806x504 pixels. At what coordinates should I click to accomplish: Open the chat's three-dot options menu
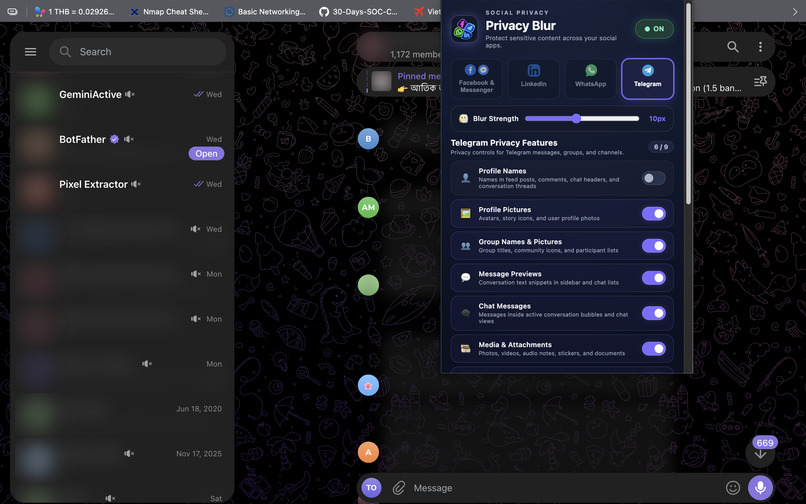[760, 47]
